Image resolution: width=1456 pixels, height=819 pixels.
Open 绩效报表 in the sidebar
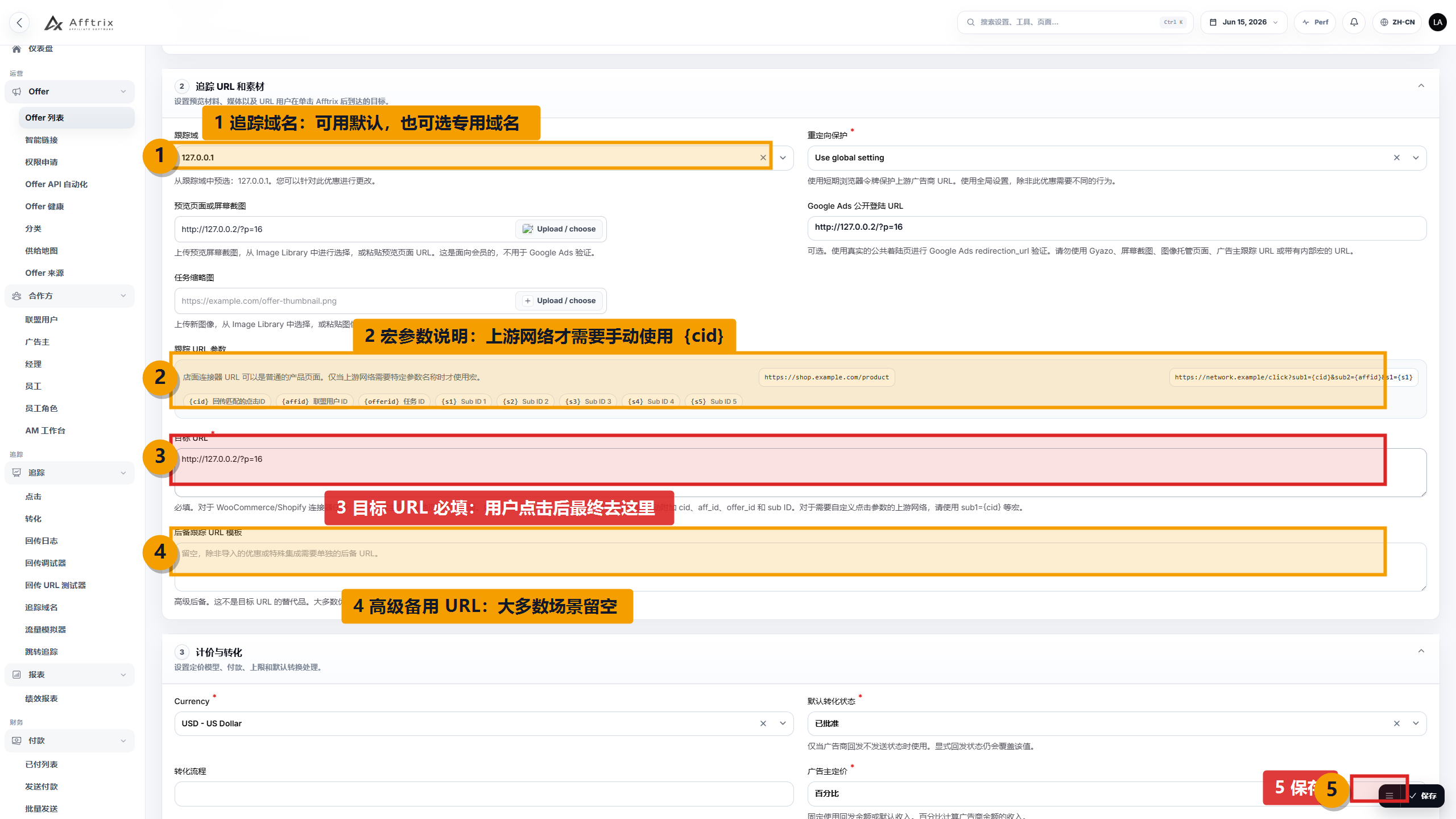(42, 698)
